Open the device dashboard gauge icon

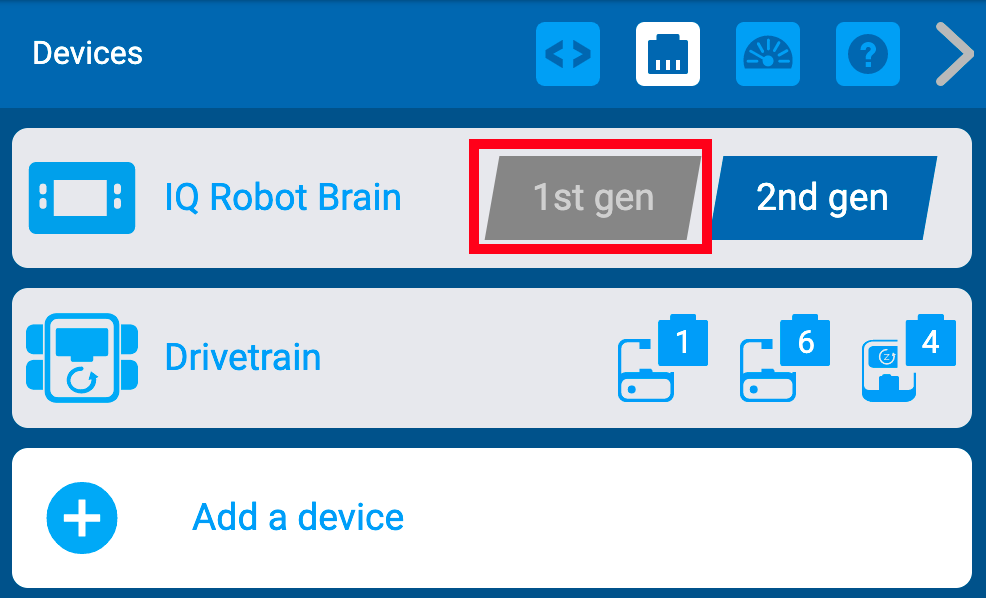pyautogui.click(x=767, y=54)
